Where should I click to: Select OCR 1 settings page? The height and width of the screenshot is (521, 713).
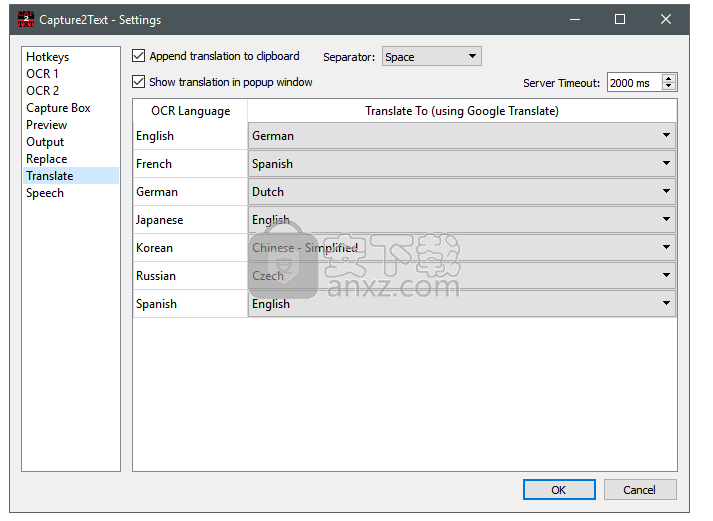70,74
